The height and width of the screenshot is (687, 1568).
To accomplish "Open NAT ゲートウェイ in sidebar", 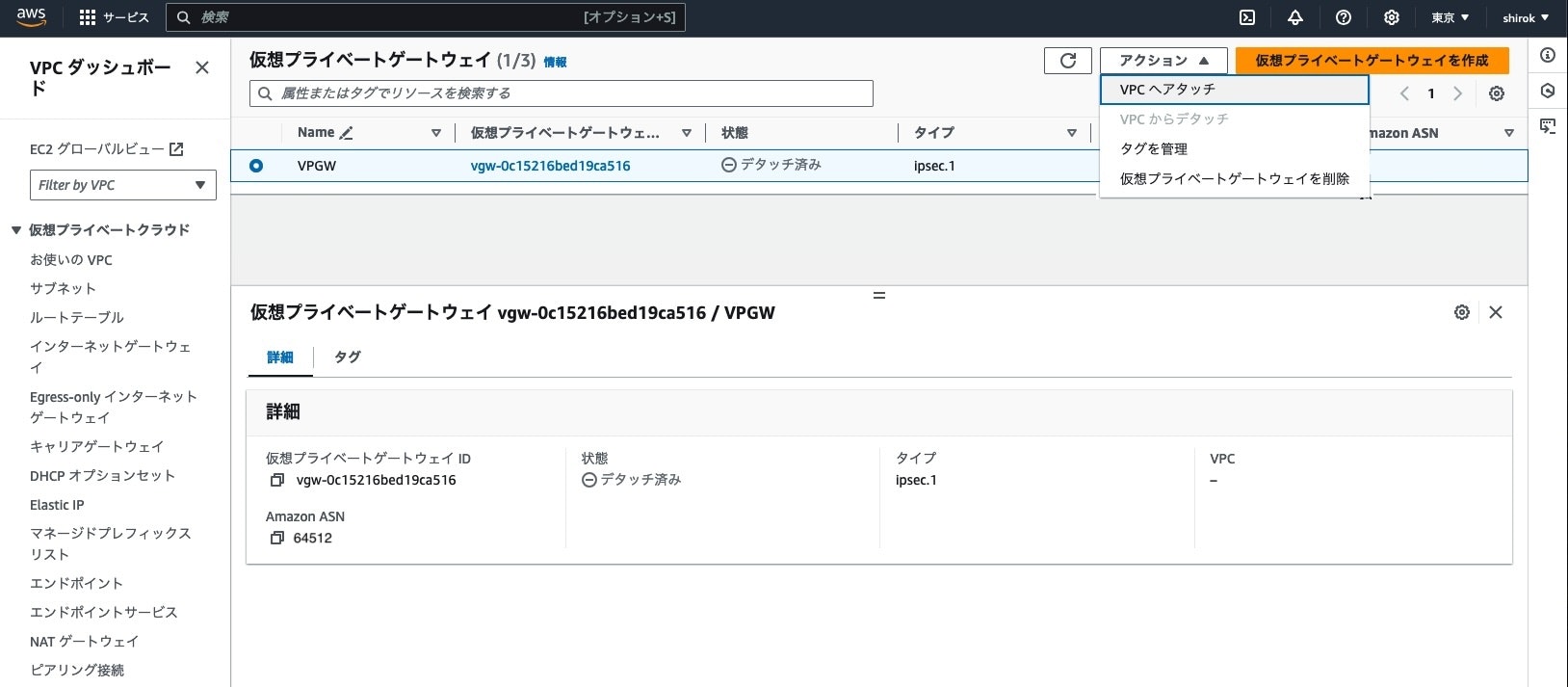I will [x=84, y=642].
